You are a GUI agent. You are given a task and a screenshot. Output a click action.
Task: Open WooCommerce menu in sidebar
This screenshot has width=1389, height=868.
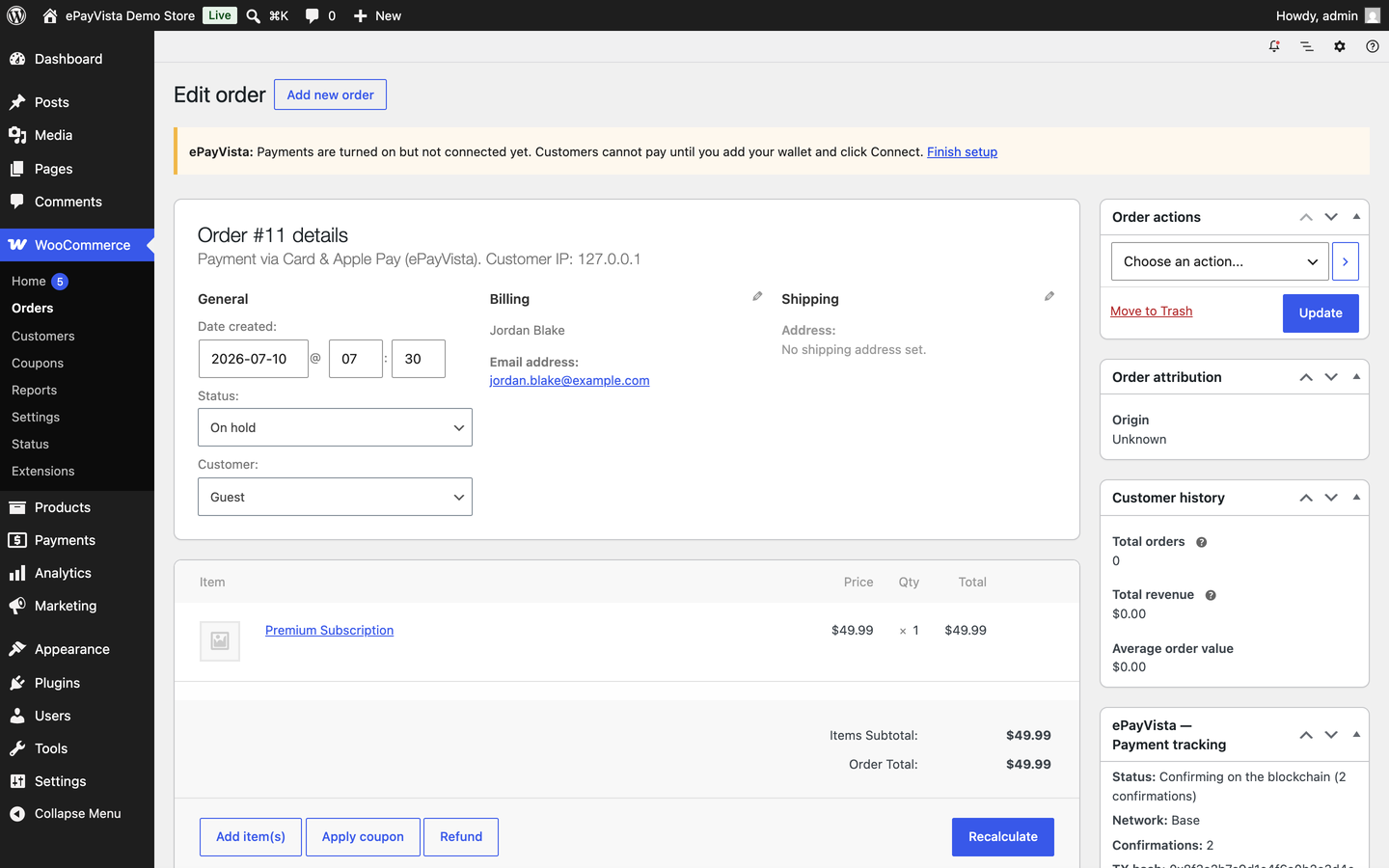click(x=77, y=245)
